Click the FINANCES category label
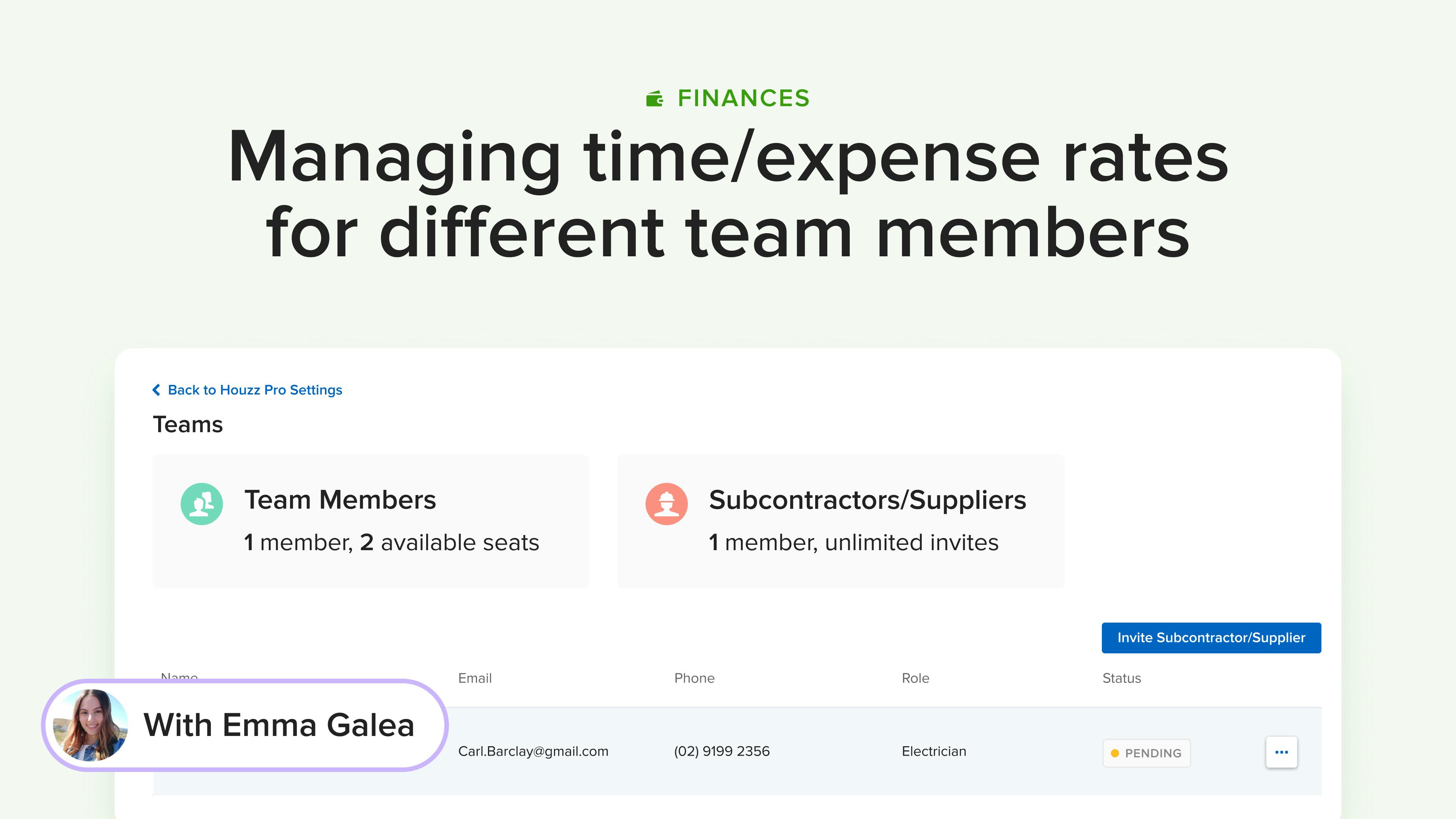Image resolution: width=1456 pixels, height=819 pixels. pos(743,98)
